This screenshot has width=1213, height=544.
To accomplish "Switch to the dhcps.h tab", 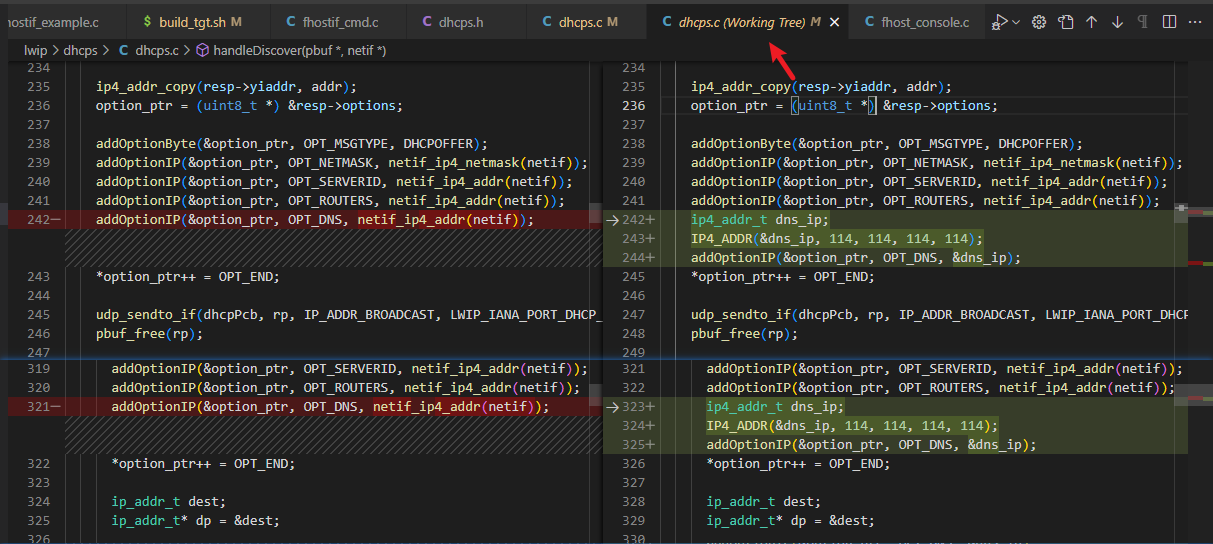I will pyautogui.click(x=461, y=22).
